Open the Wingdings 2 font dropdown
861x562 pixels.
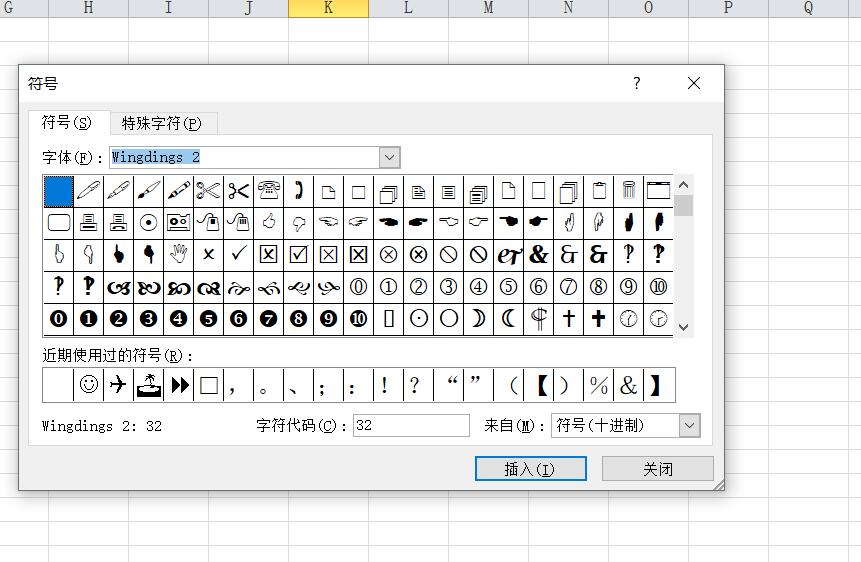[390, 157]
